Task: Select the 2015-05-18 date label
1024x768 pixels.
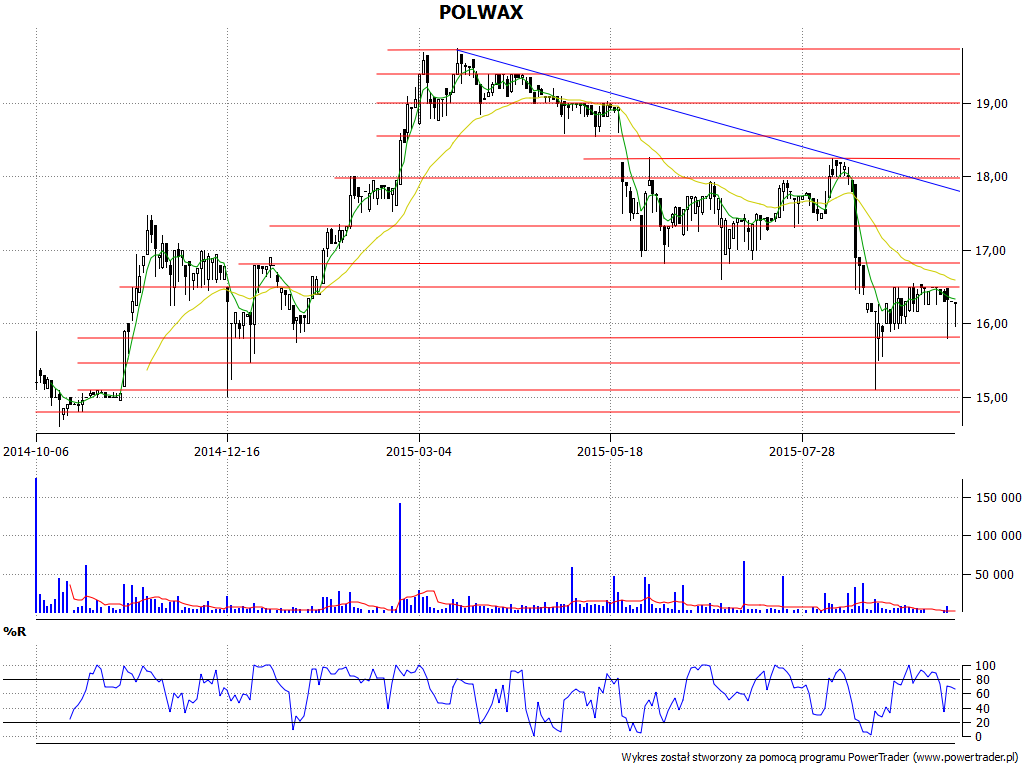Action: pyautogui.click(x=609, y=452)
